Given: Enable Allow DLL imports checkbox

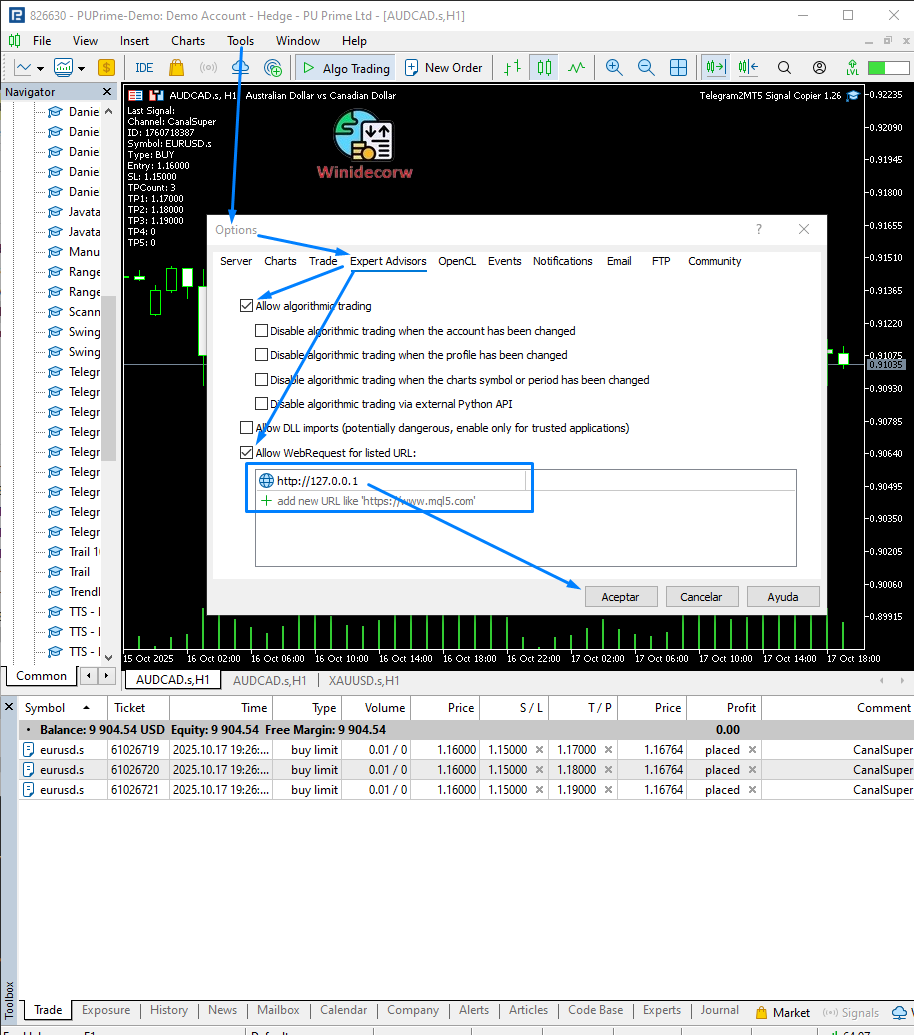Looking at the screenshot, I should pyautogui.click(x=247, y=428).
